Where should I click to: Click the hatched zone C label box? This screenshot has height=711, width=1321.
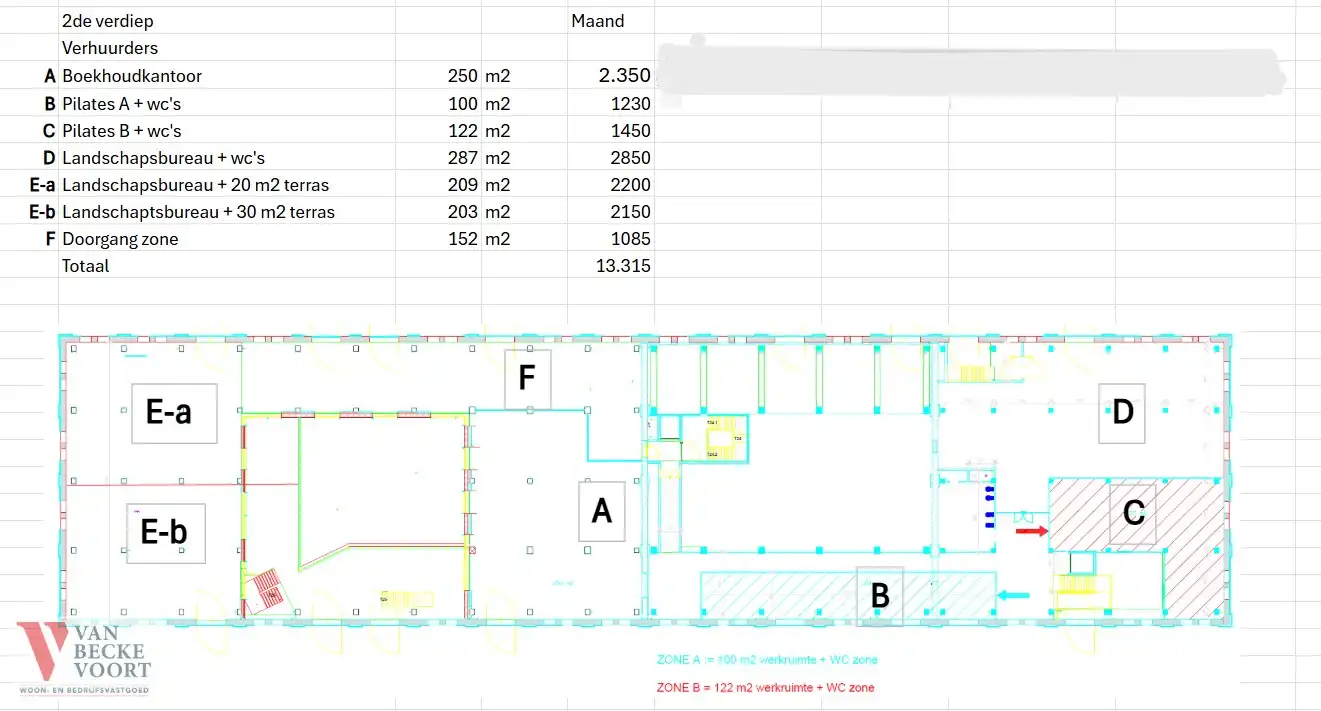[x=1133, y=513]
